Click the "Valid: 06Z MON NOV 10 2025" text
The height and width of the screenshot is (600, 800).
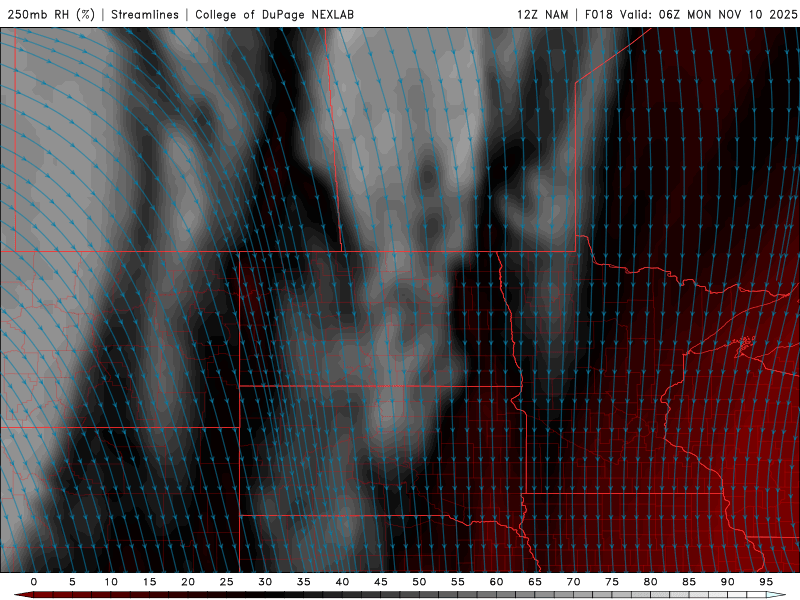click(708, 14)
